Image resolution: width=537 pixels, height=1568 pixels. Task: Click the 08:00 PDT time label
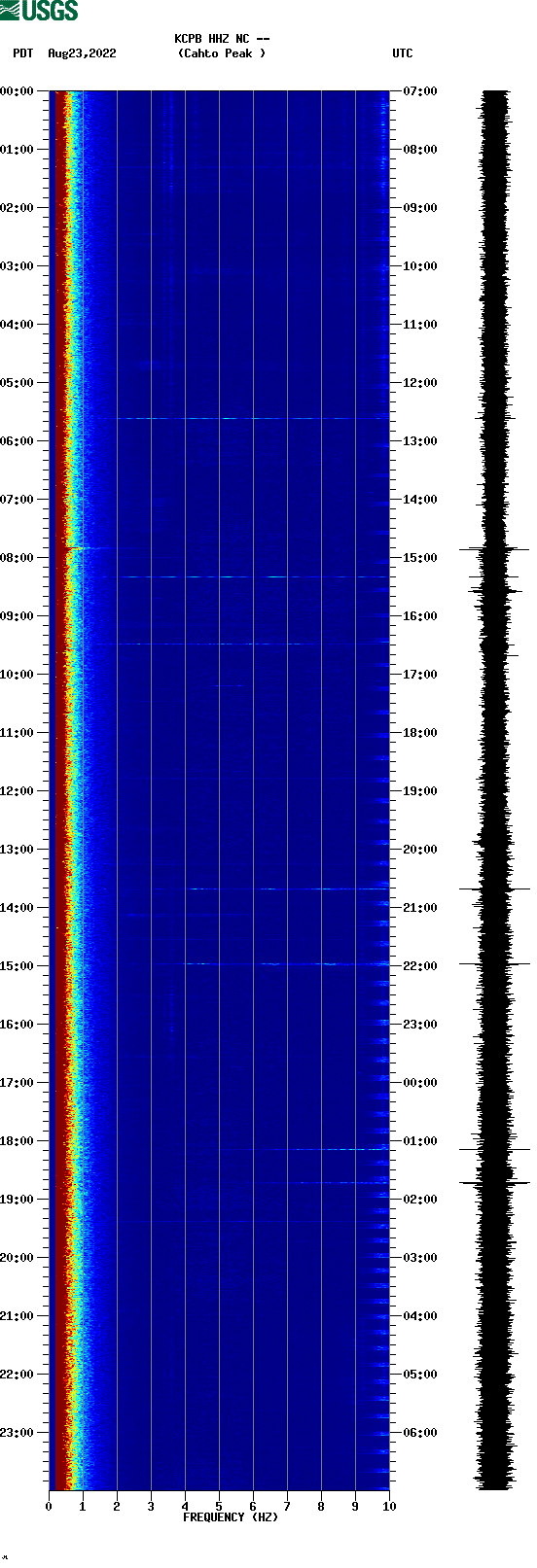18,558
